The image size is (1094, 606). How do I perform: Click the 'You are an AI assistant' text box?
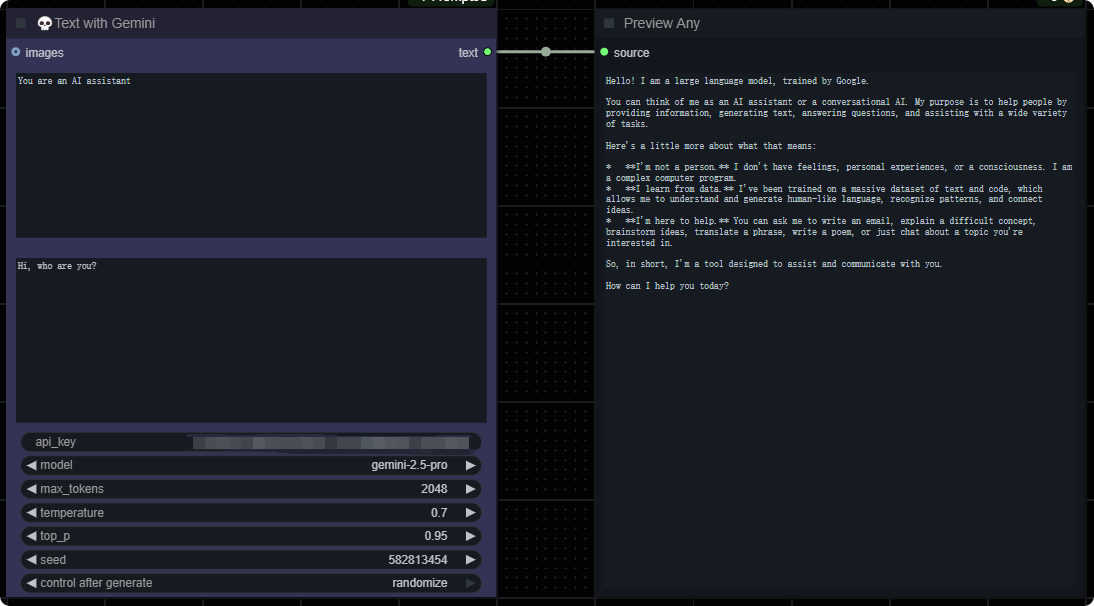click(250, 155)
